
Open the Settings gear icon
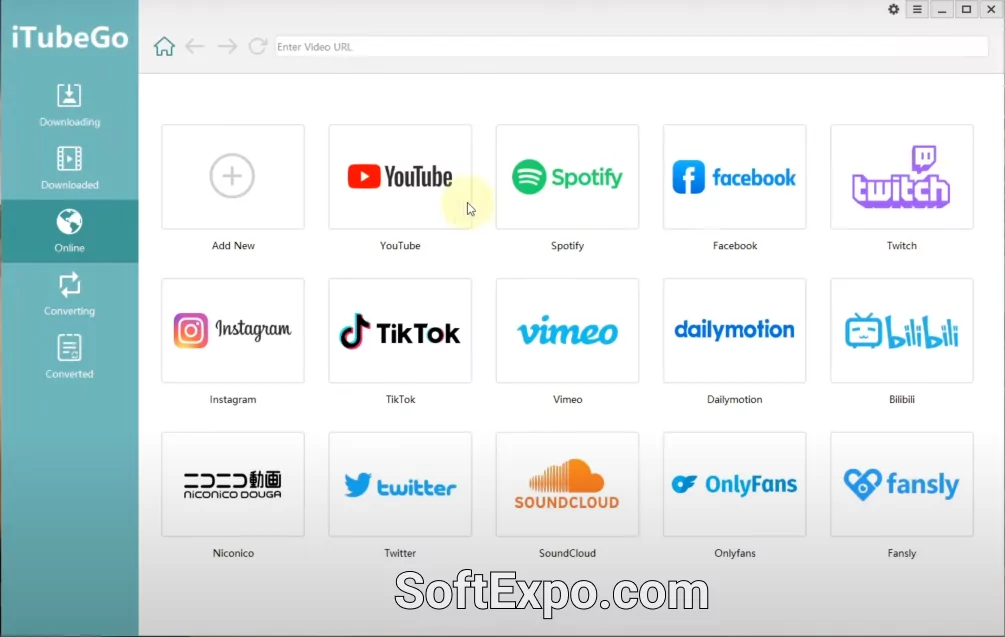coord(894,9)
